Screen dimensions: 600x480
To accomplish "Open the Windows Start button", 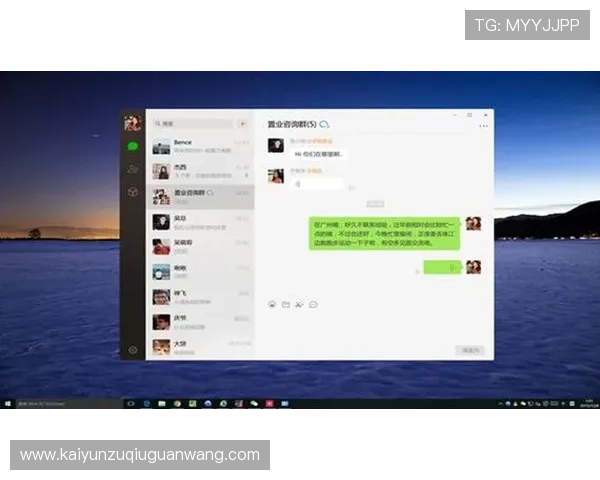I will 8,403.
